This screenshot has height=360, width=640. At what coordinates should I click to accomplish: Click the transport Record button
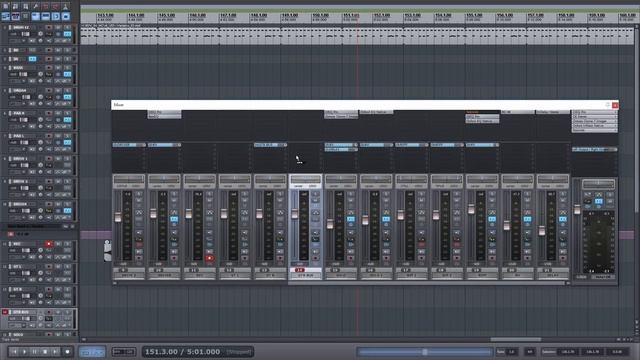67,351
